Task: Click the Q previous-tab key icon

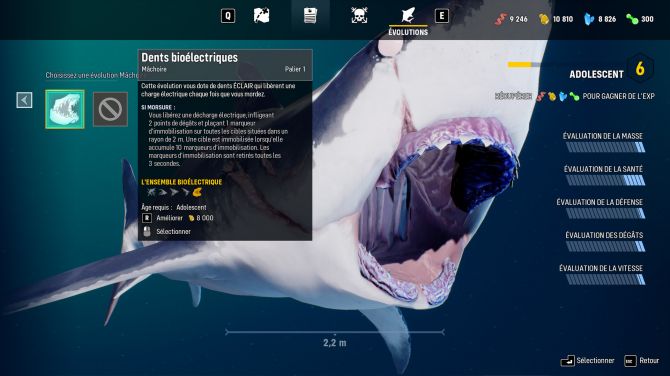Action: (x=228, y=16)
